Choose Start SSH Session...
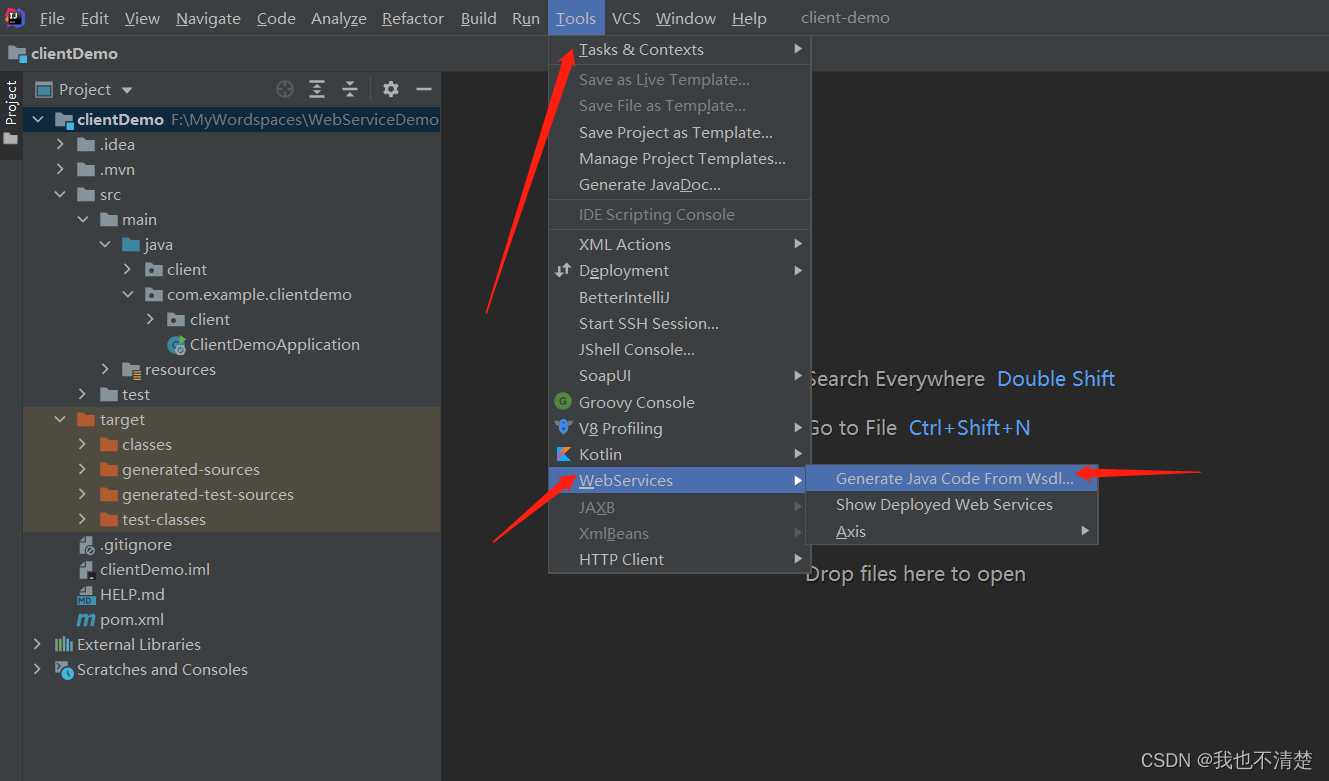This screenshot has width=1329, height=781. tap(679, 324)
